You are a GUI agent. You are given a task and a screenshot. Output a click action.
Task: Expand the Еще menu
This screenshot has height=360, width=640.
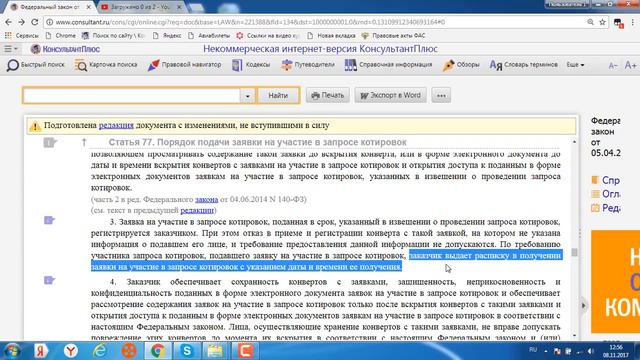point(575,65)
